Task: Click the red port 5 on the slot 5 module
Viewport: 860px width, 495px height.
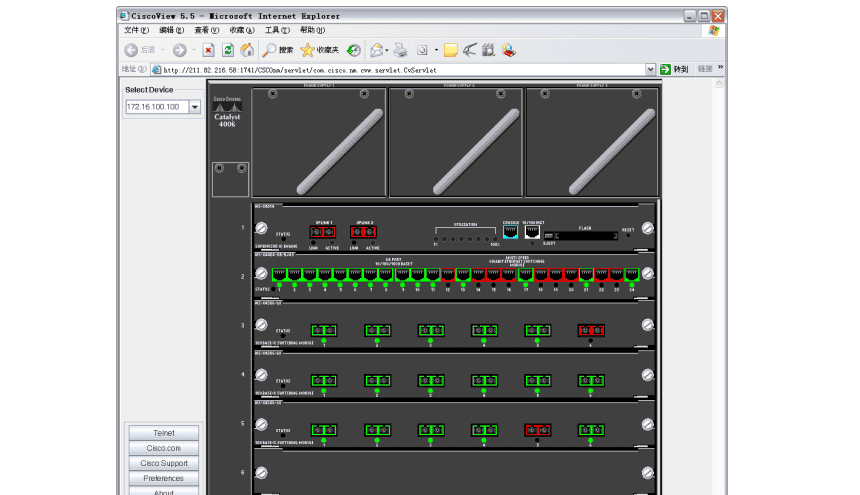Action: [537, 430]
